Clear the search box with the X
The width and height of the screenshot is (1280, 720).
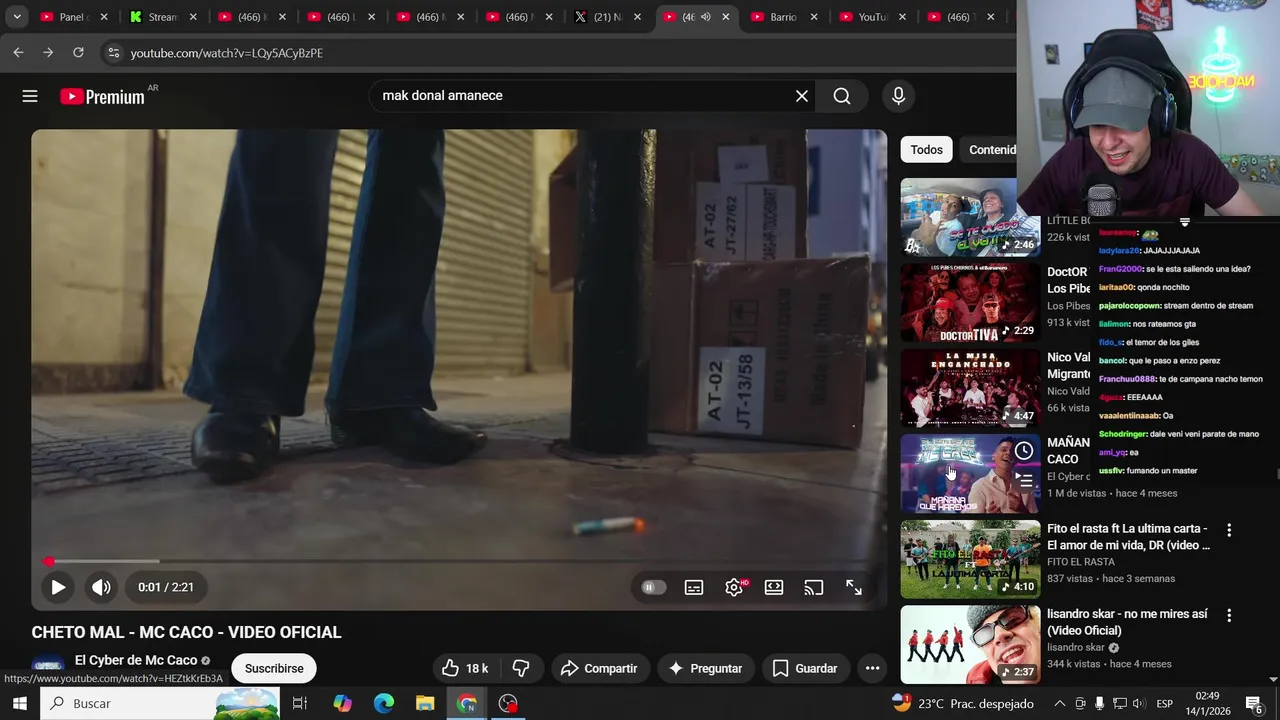[802, 96]
